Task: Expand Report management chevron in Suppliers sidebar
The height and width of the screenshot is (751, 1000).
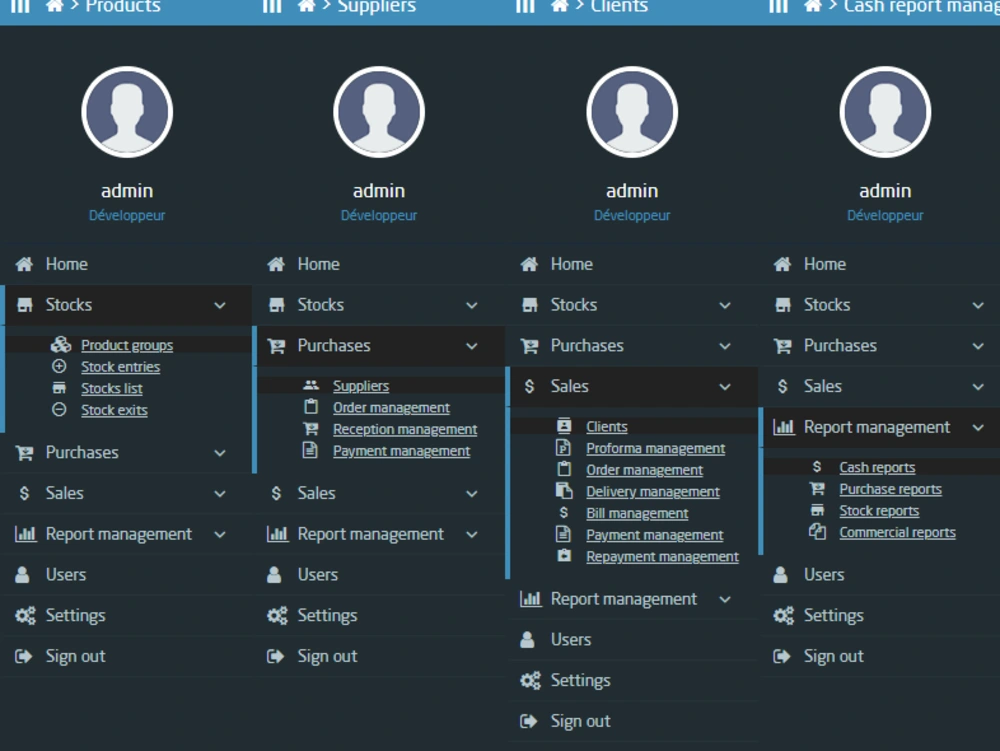Action: pyautogui.click(x=472, y=534)
